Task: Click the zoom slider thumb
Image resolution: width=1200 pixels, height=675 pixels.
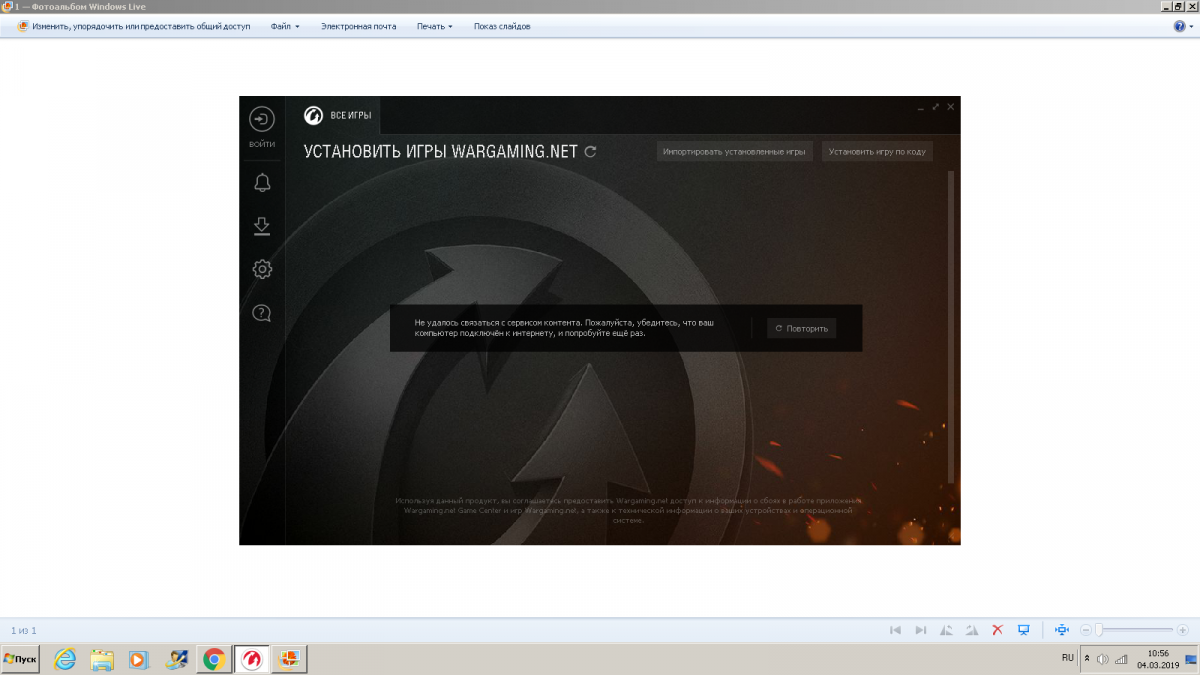Action: [x=1098, y=630]
